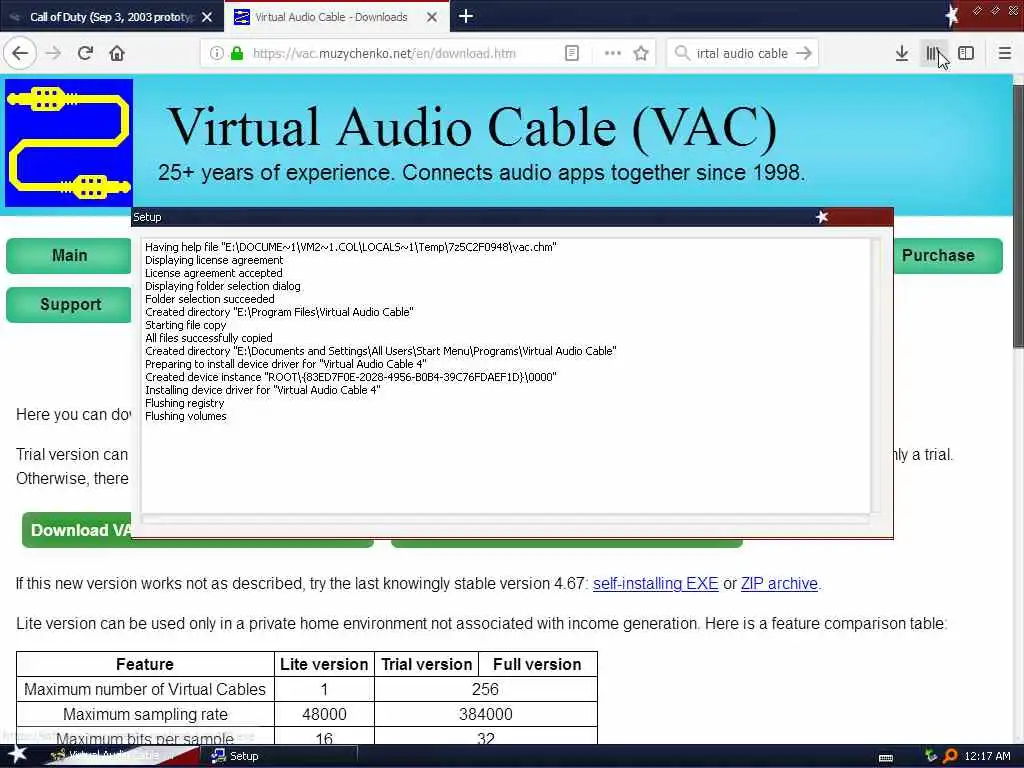
Task: Select 'Flushing volumes' log line
Action: (185, 416)
